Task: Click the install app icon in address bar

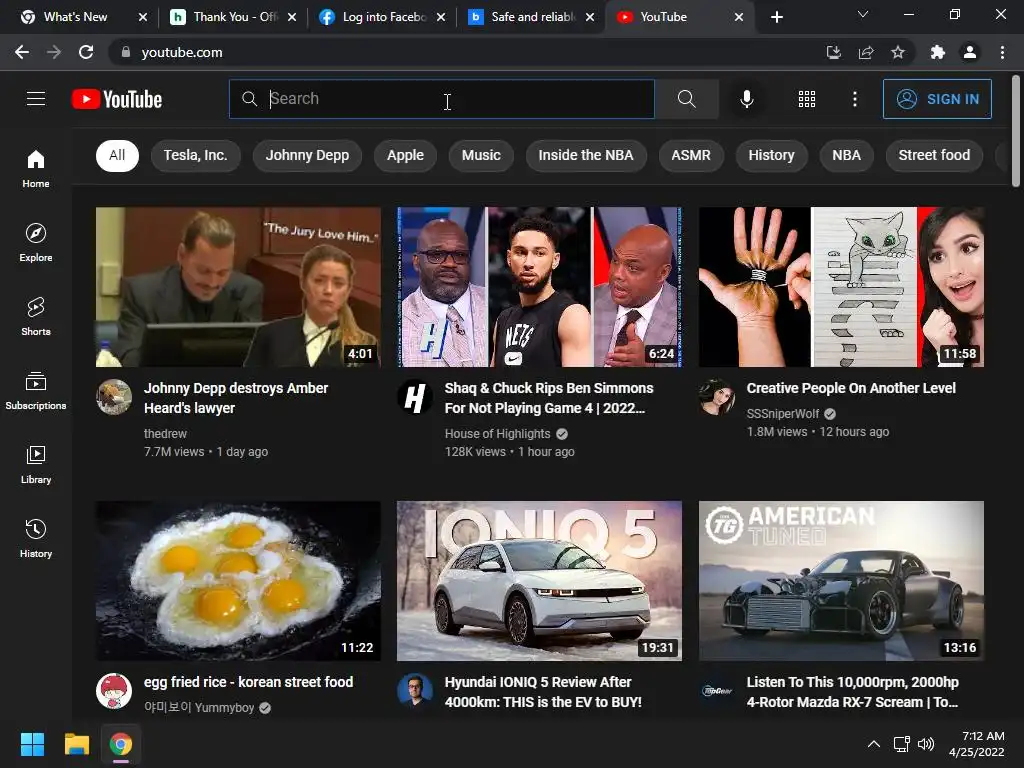Action: point(833,52)
